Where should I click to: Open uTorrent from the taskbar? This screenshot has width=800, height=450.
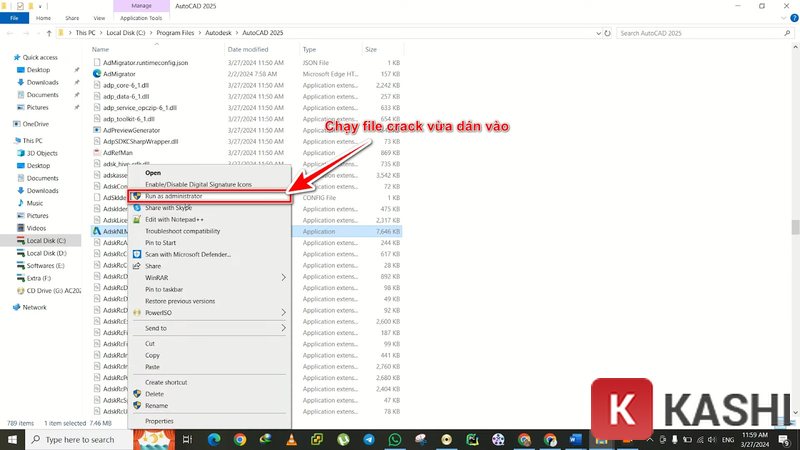click(343, 439)
